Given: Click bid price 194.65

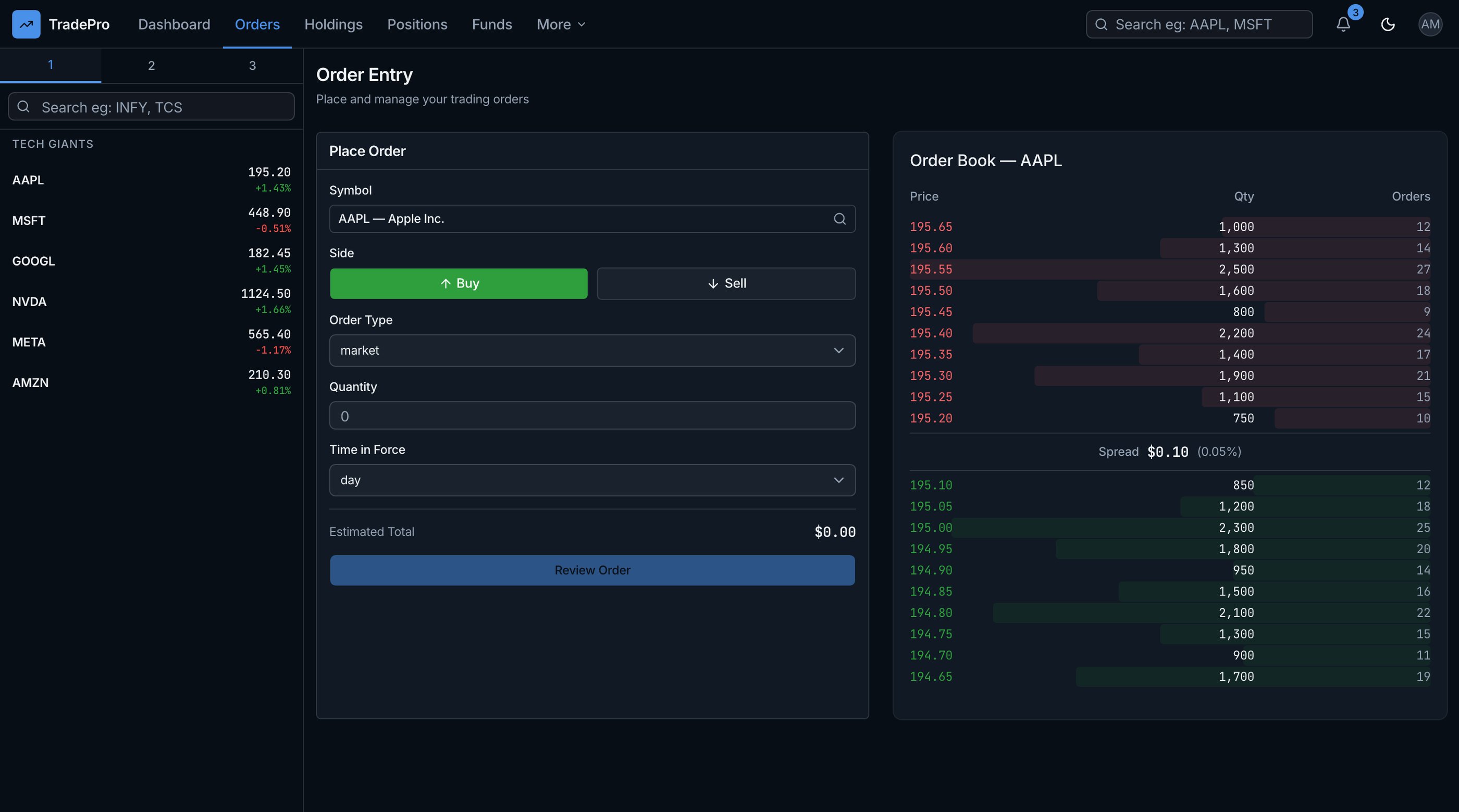Looking at the screenshot, I should (931, 677).
